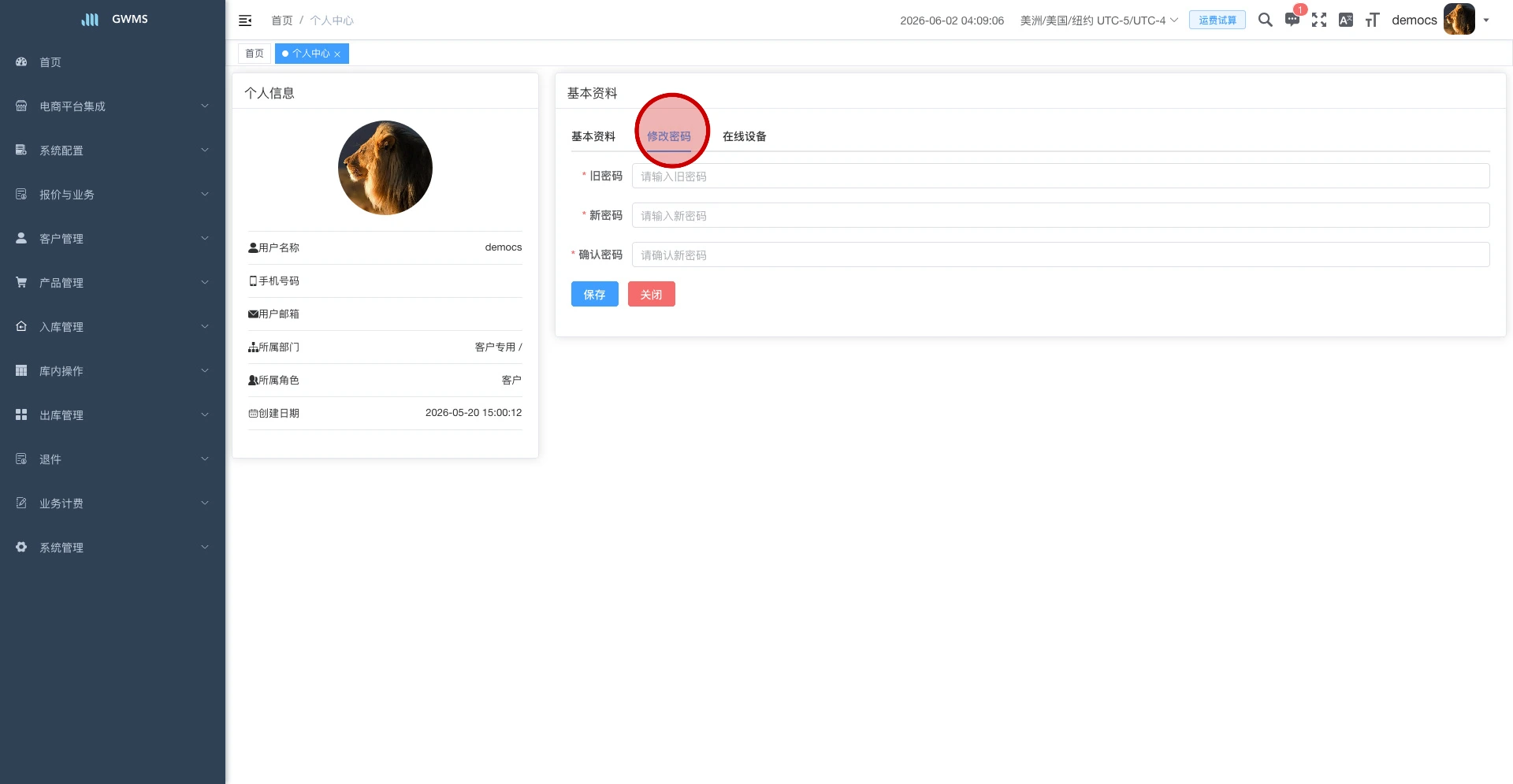
Task: Open 库内操作 menu label
Action: point(61,371)
